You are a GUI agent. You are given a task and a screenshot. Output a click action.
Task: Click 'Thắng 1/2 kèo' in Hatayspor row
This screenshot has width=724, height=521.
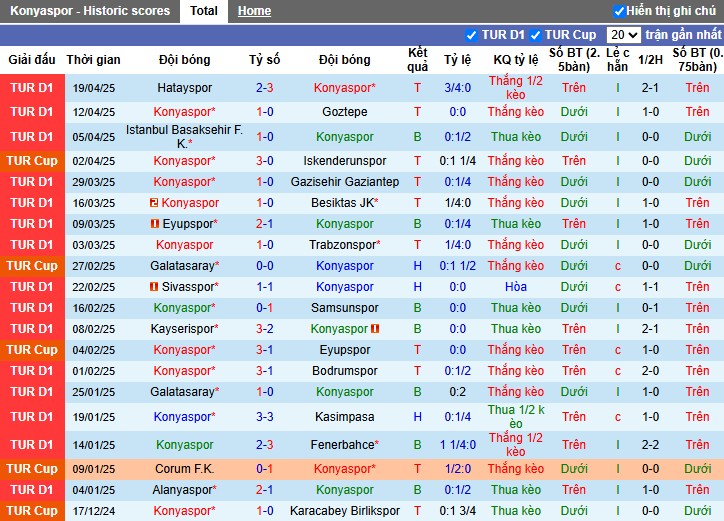click(x=516, y=88)
